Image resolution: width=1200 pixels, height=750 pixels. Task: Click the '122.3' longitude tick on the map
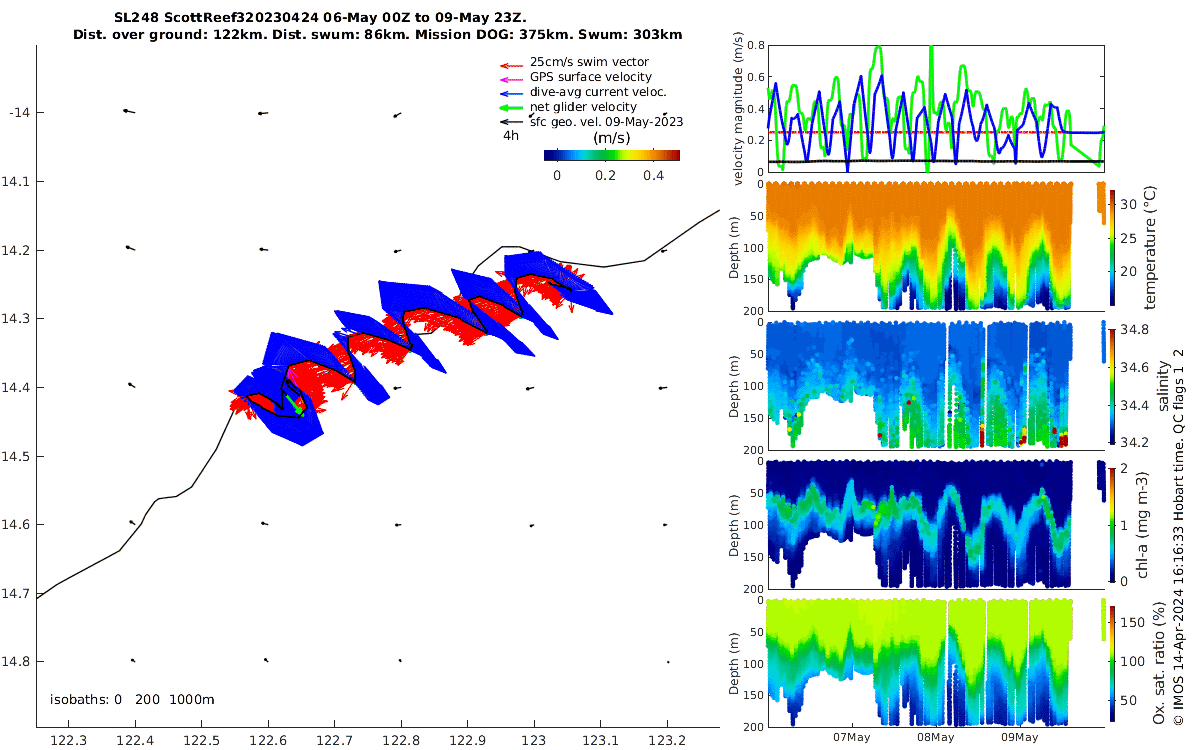point(68,740)
